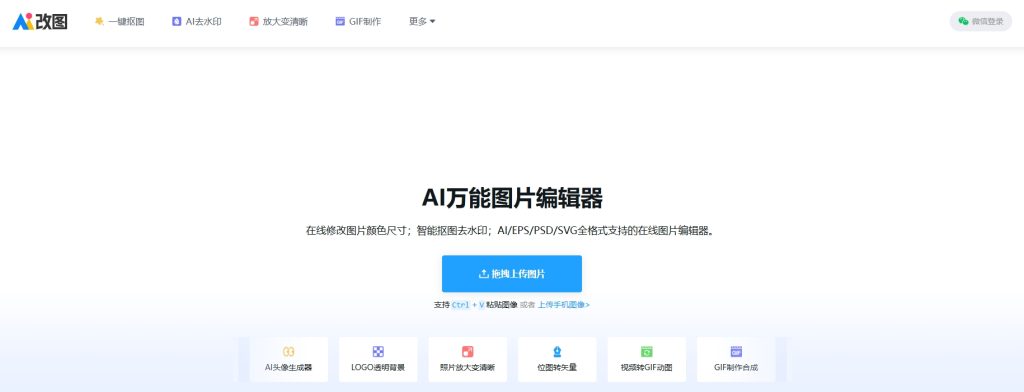Open the GIF制作合成 tool card
Viewport: 1024px width, 392px height.
pyautogui.click(x=736, y=359)
